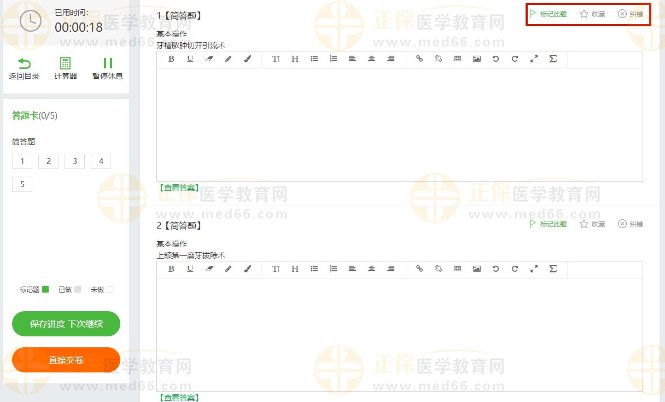This screenshot has width=665, height=402.
Task: Expand question 1 editor to fullscreen
Action: (x=534, y=59)
